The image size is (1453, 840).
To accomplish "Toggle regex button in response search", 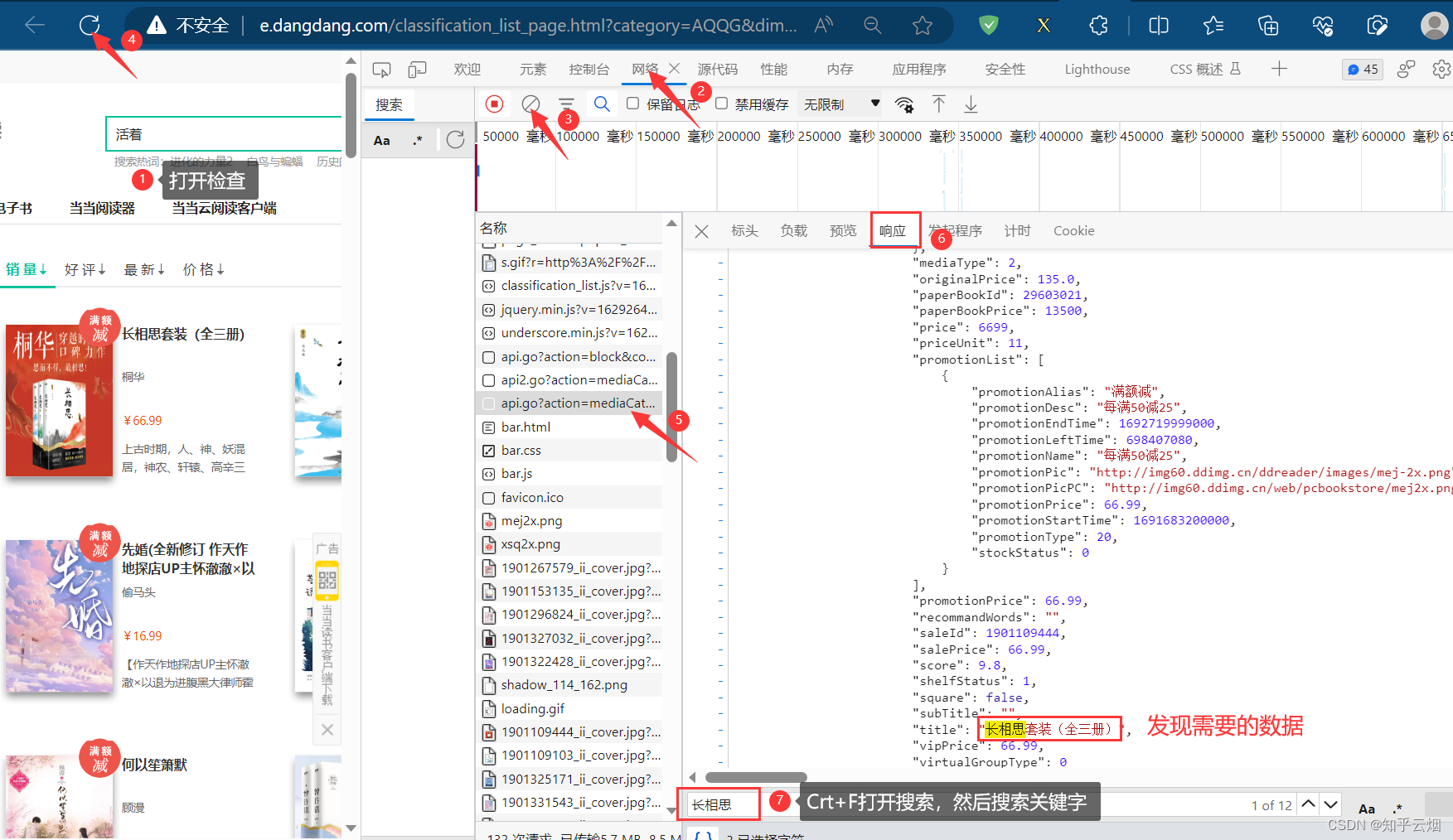I will [x=1398, y=808].
